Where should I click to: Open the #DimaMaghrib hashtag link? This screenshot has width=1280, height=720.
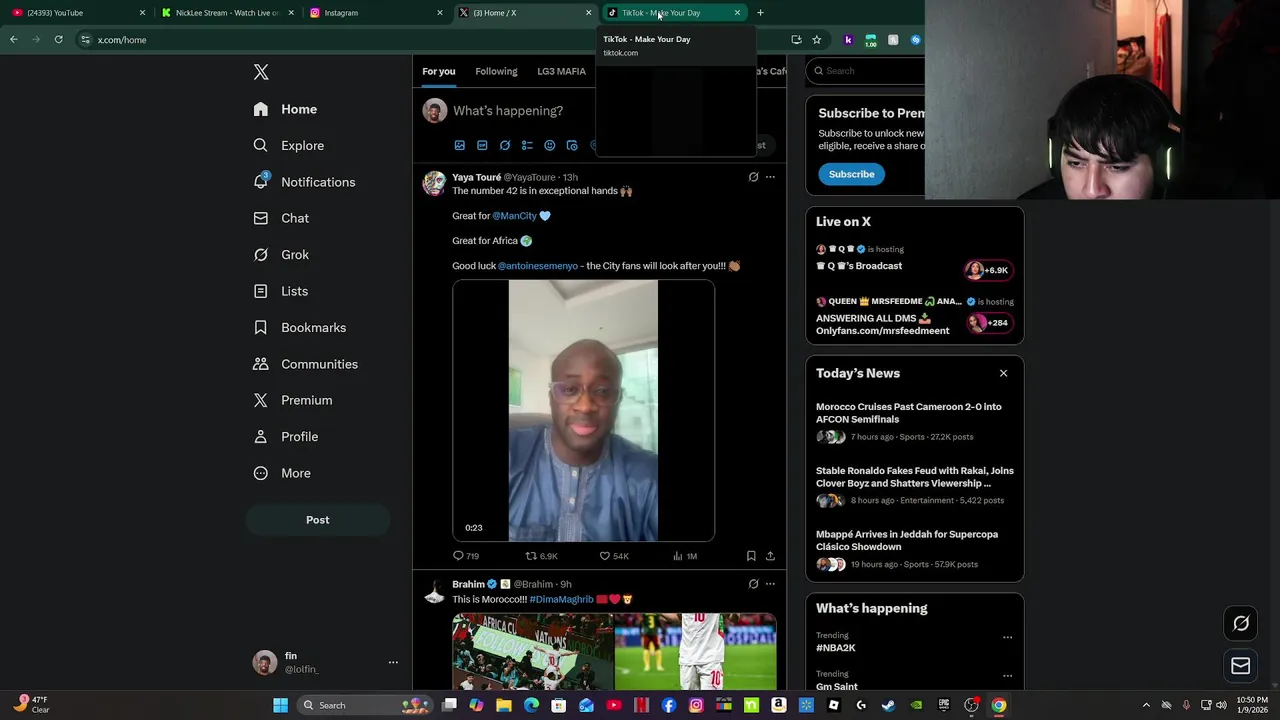(561, 600)
